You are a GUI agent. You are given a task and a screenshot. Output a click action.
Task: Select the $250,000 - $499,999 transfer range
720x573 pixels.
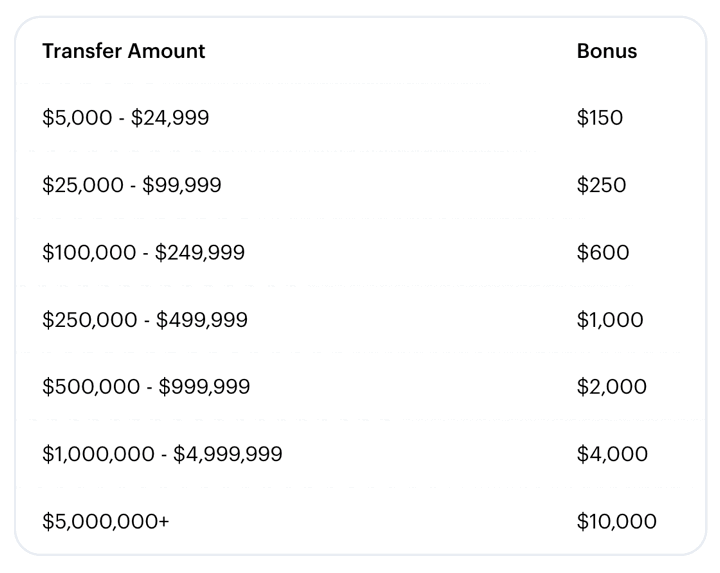pyautogui.click(x=145, y=320)
